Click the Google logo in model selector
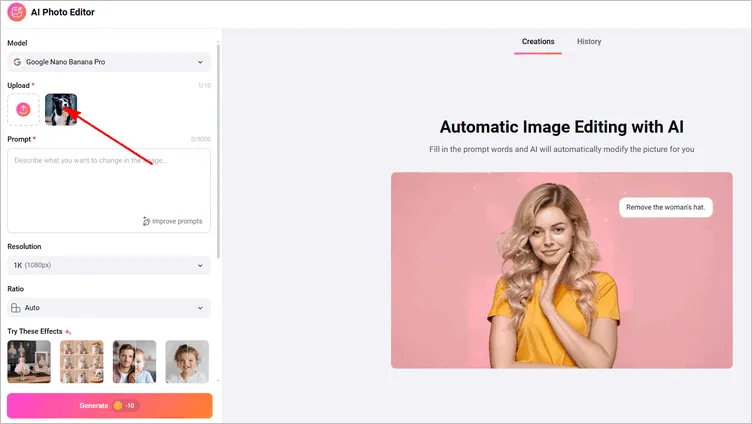 point(17,62)
